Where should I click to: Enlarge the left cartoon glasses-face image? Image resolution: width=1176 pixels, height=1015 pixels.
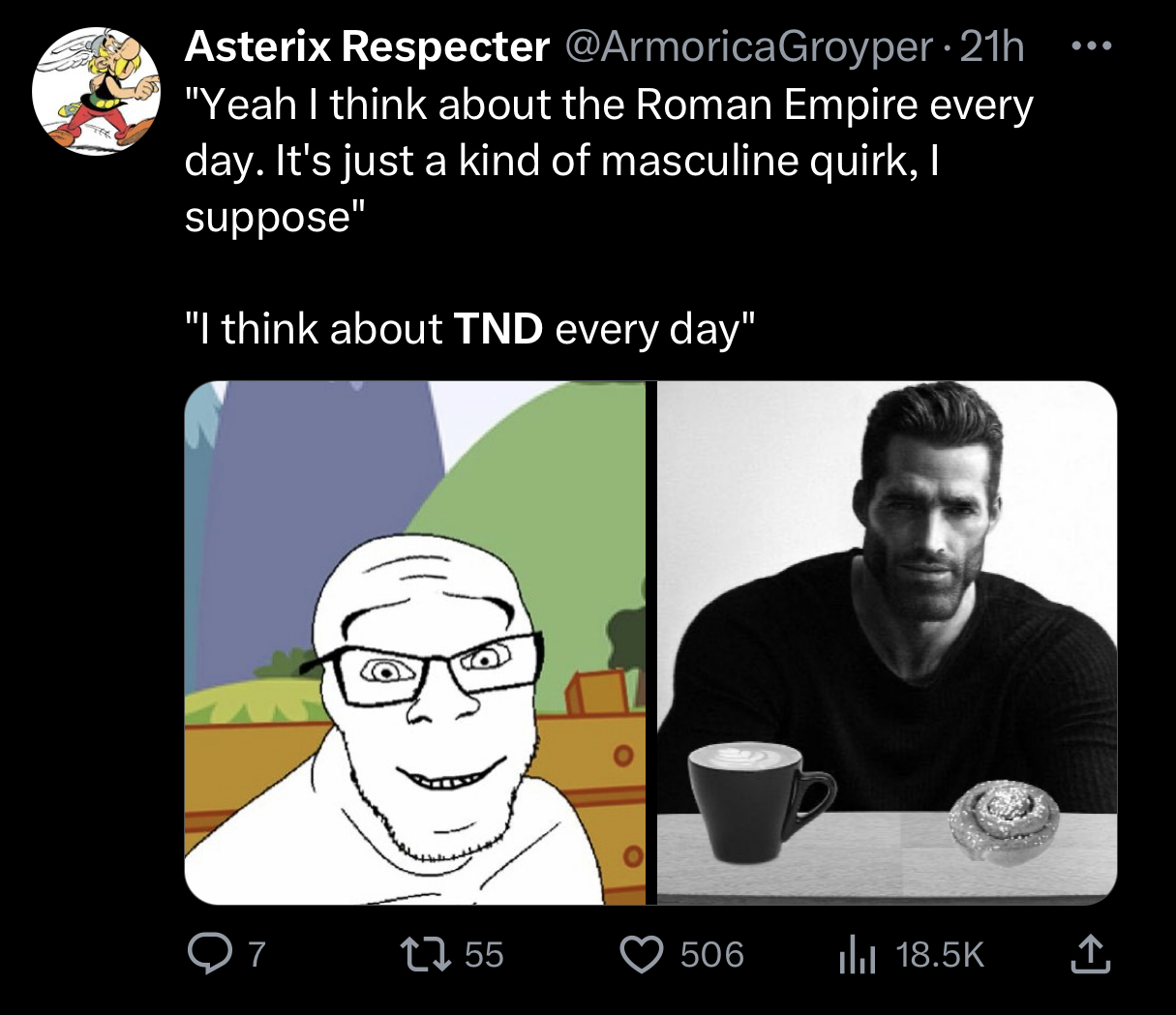pyautogui.click(x=415, y=642)
